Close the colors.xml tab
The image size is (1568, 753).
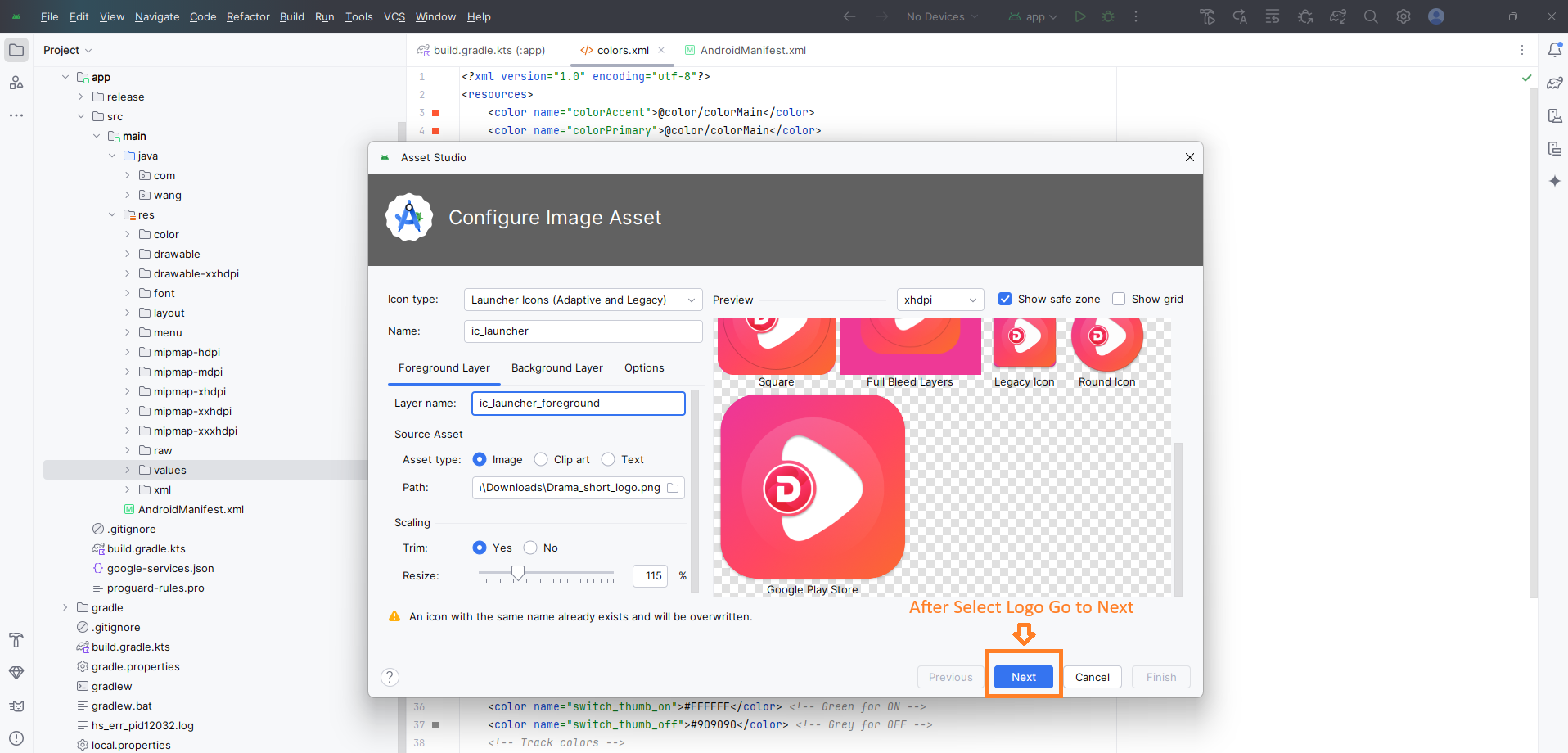[661, 50]
